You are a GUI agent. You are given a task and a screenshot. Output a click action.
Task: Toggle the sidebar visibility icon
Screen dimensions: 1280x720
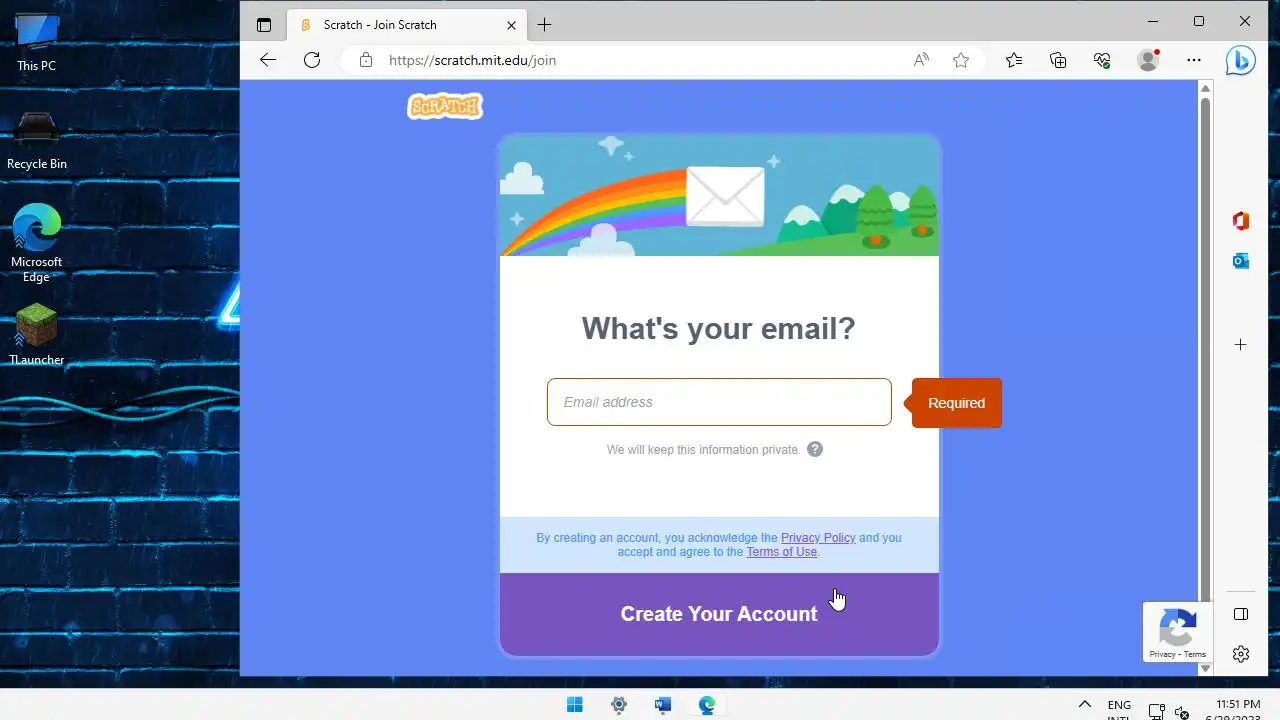[1241, 614]
